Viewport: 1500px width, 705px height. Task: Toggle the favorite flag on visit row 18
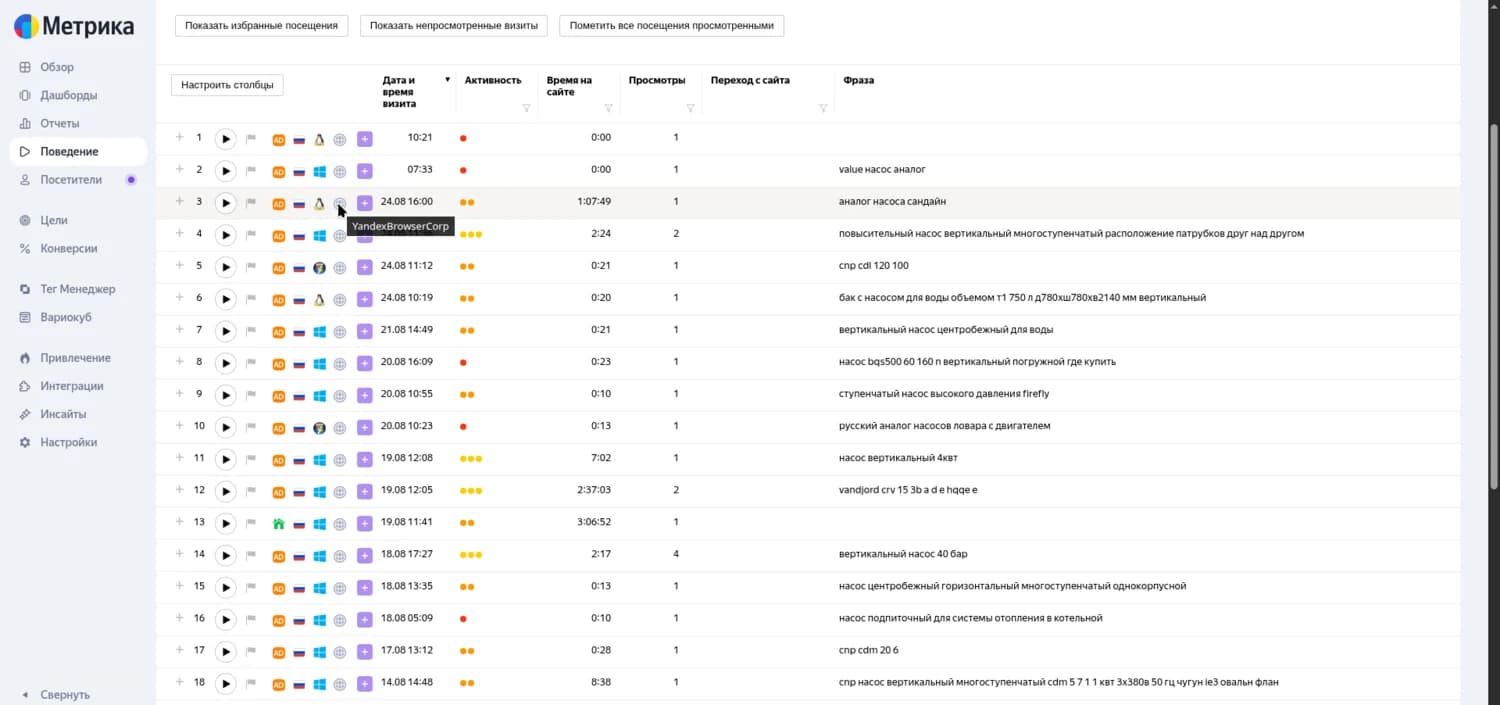click(x=251, y=683)
